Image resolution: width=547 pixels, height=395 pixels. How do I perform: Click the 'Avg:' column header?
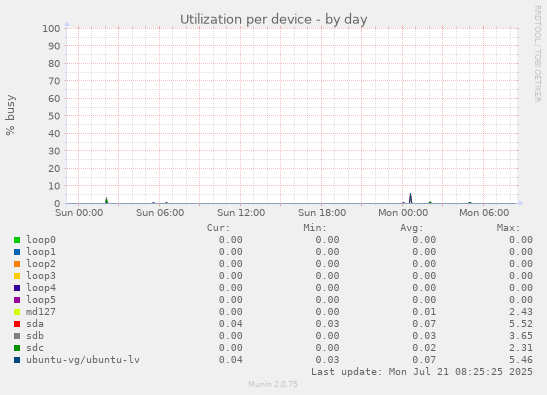[412, 228]
